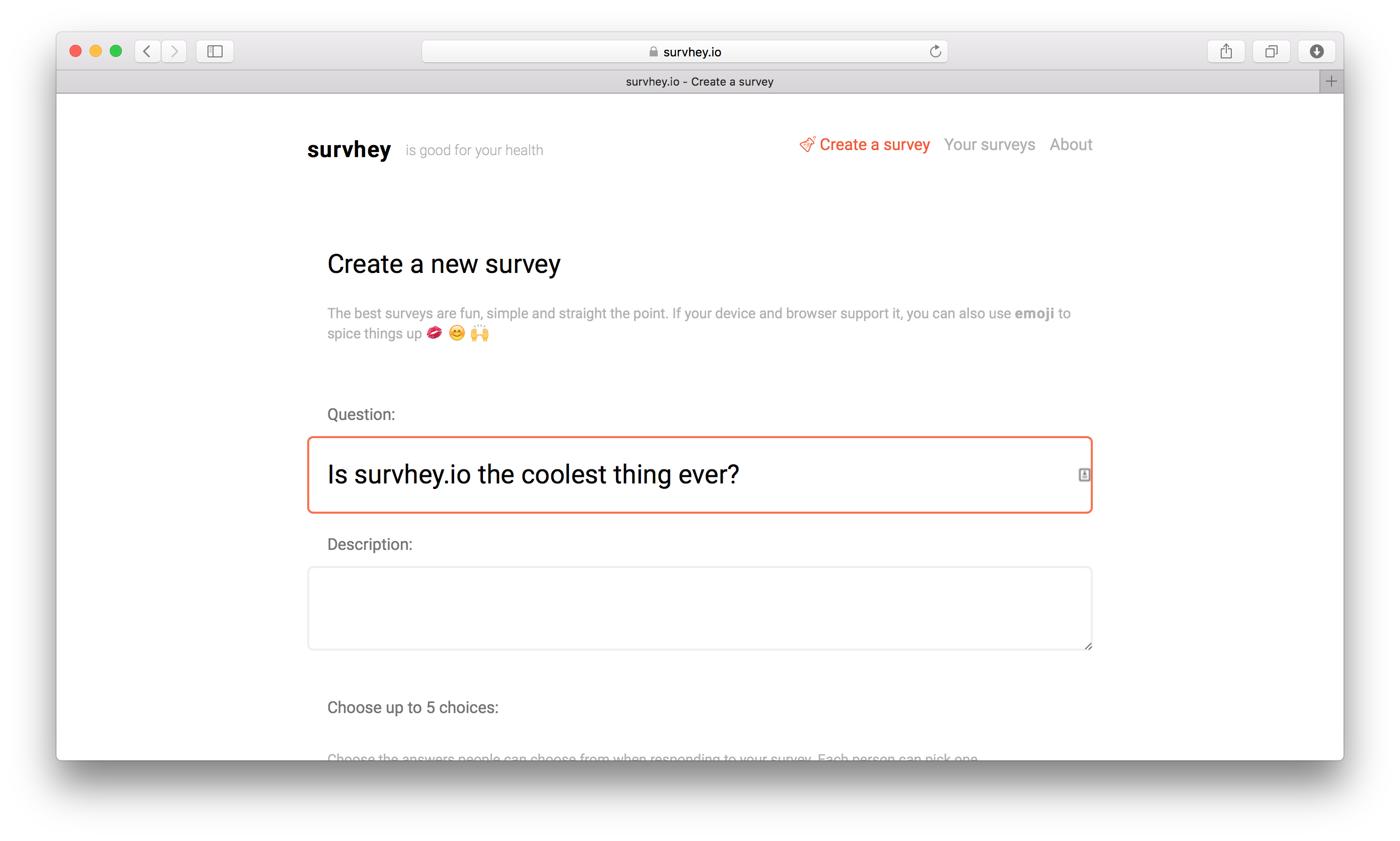The height and width of the screenshot is (841, 1400).
Task: Navigate back using the back arrow
Action: coord(147,51)
